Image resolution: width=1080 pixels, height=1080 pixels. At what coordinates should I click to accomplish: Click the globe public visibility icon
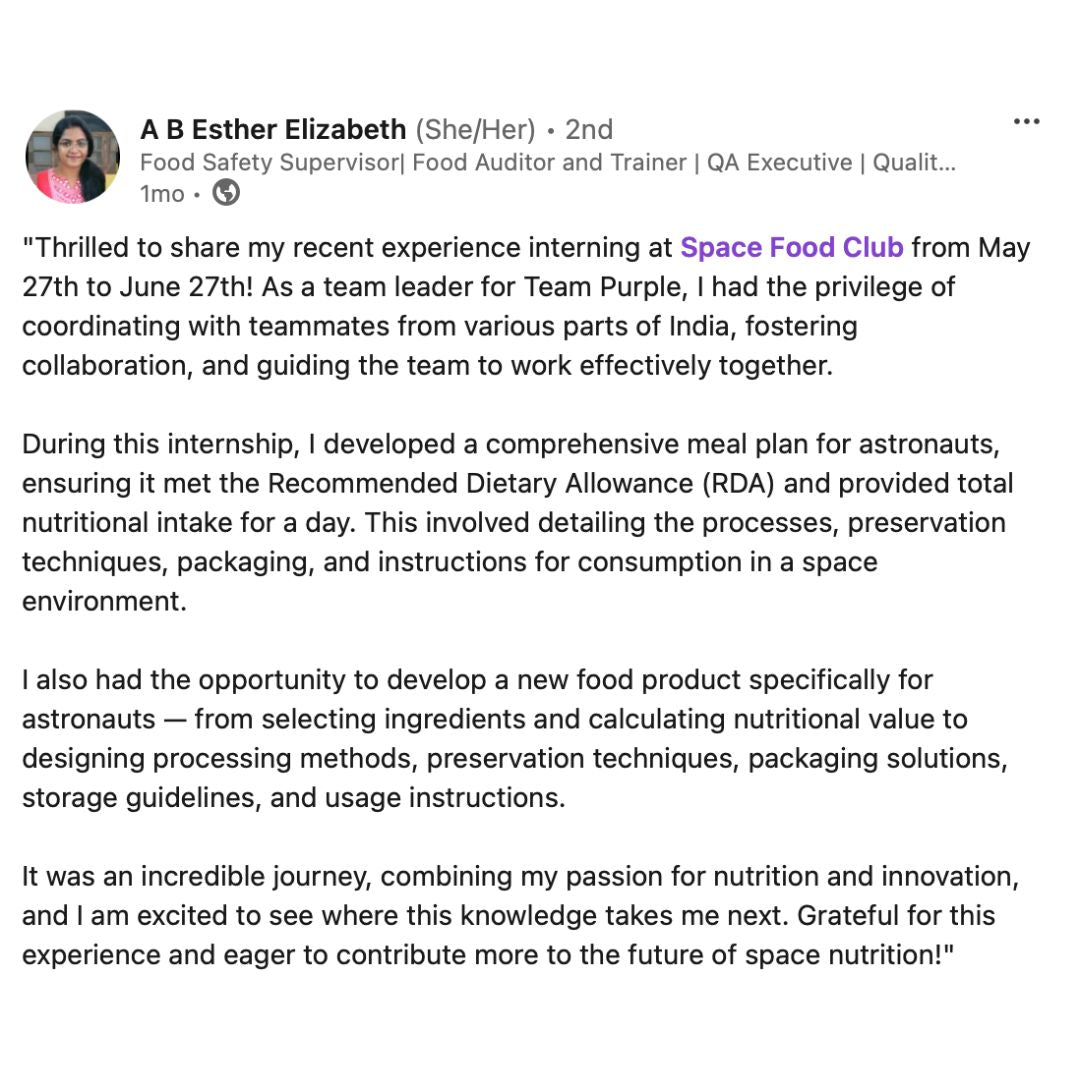click(227, 192)
